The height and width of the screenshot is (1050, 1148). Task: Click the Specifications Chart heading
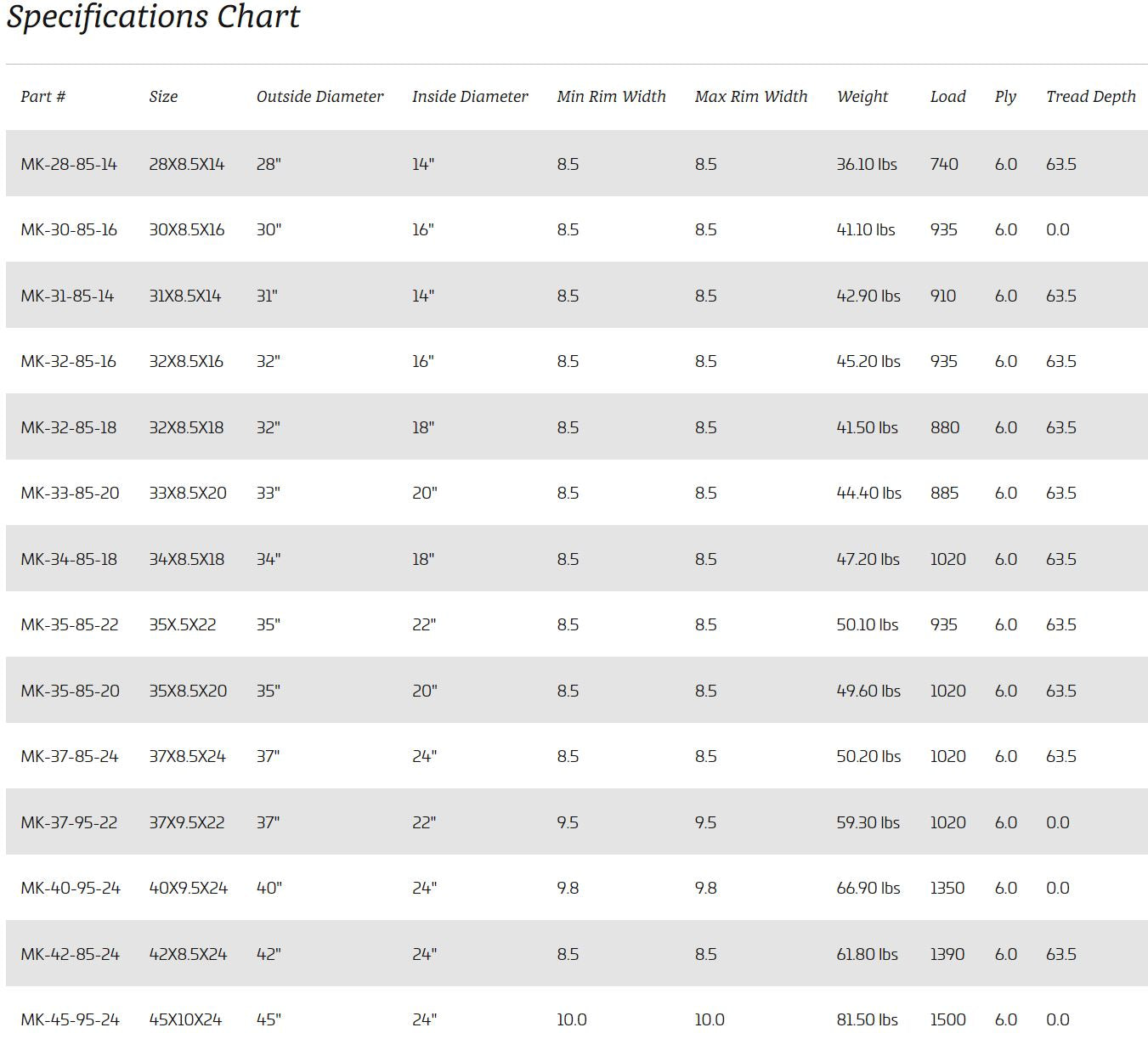pyautogui.click(x=153, y=17)
